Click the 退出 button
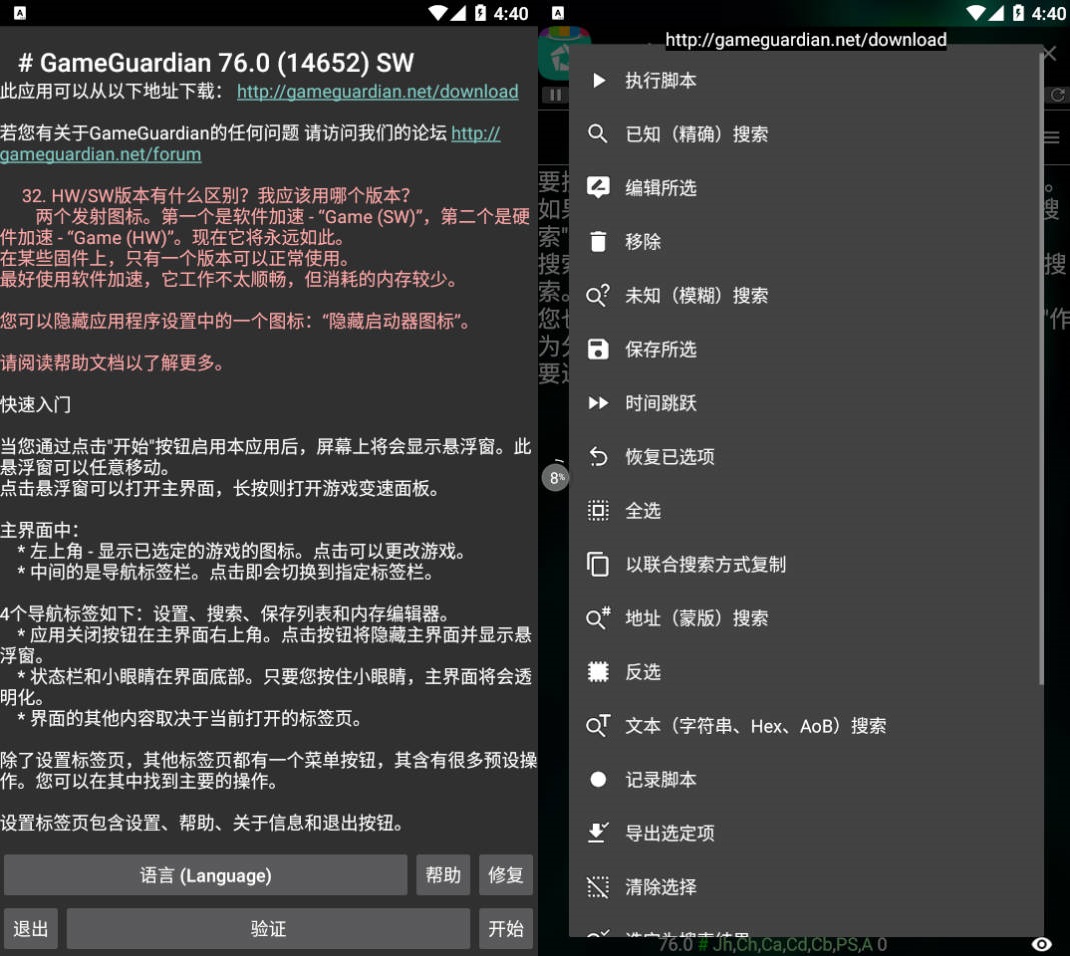 tap(31, 928)
